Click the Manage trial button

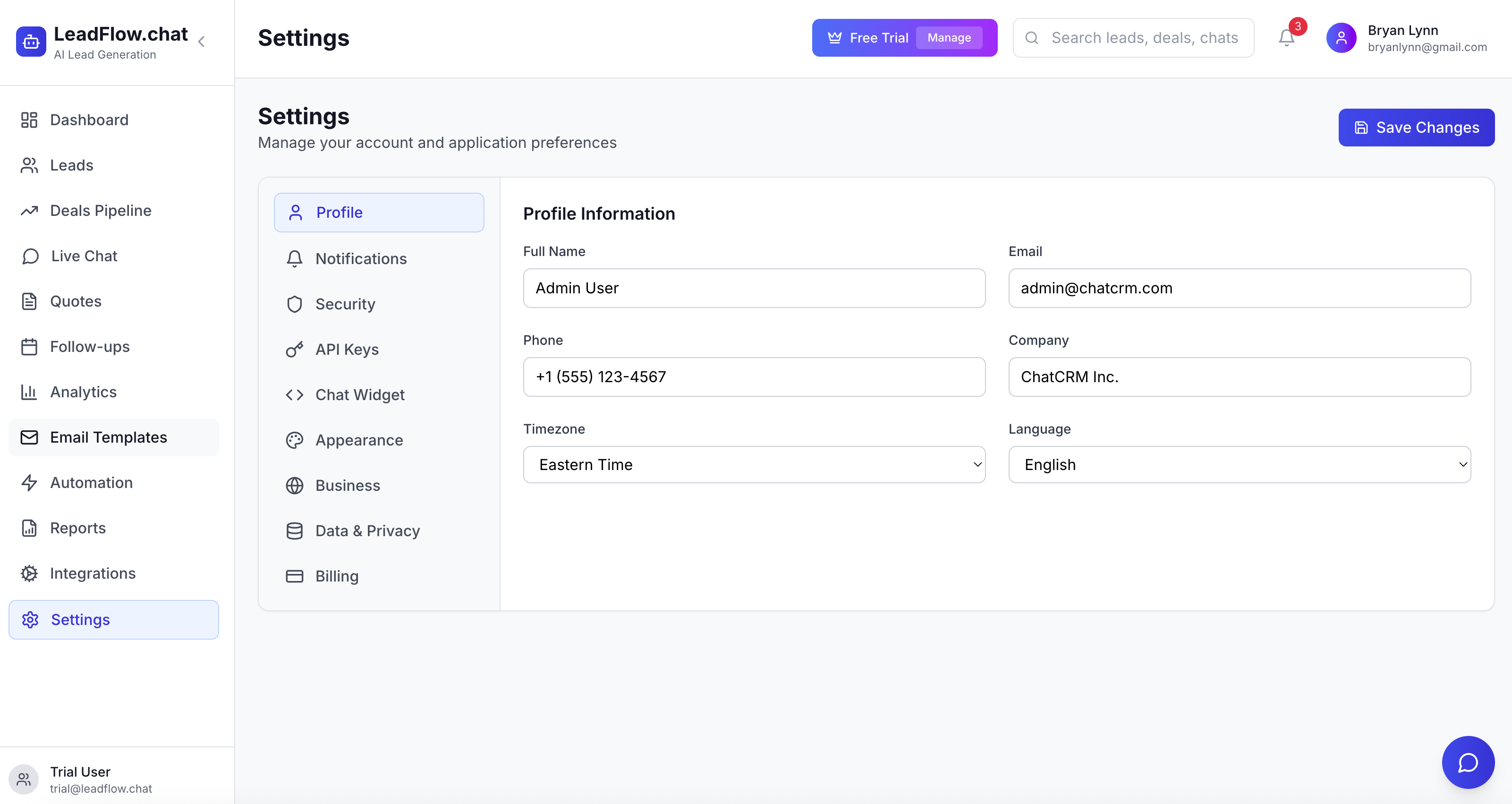(949, 38)
